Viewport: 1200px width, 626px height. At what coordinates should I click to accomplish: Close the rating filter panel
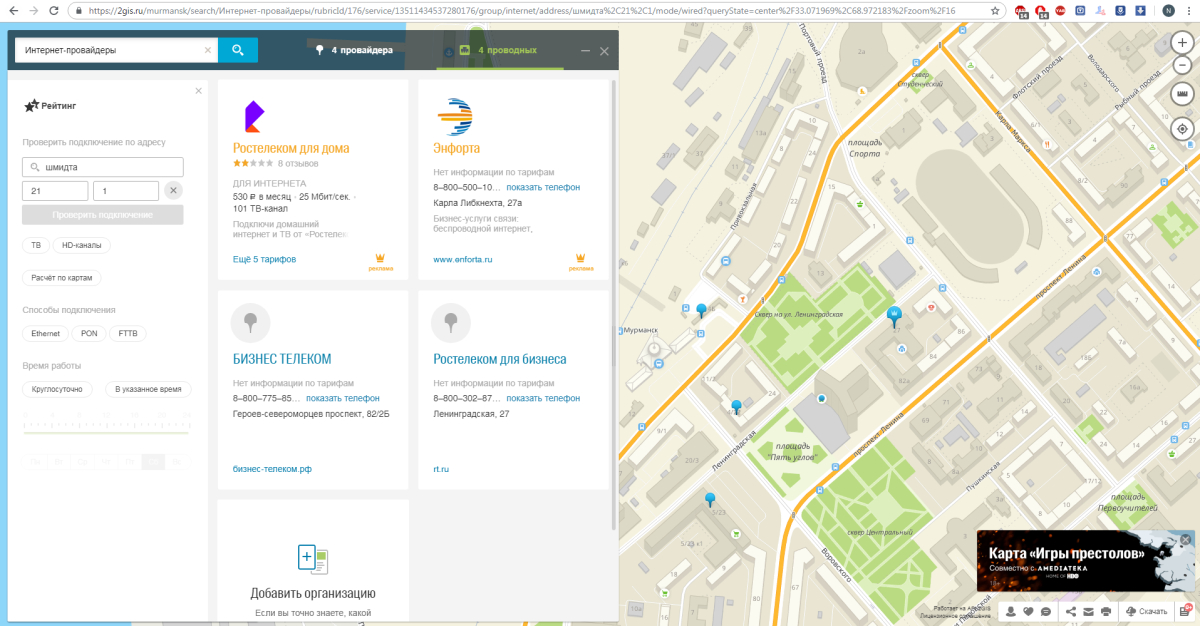[198, 91]
